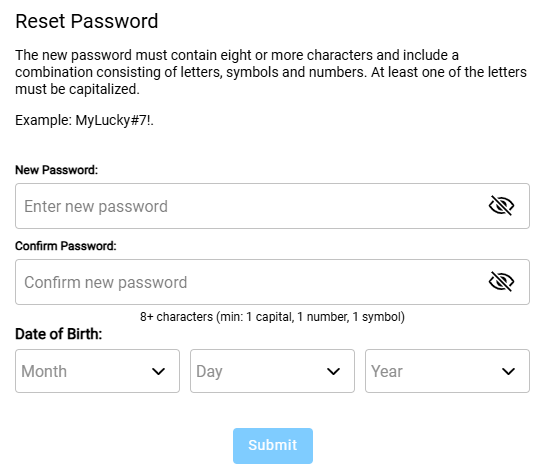
Task: Click the chevron arrow in Day selector
Action: click(x=333, y=372)
